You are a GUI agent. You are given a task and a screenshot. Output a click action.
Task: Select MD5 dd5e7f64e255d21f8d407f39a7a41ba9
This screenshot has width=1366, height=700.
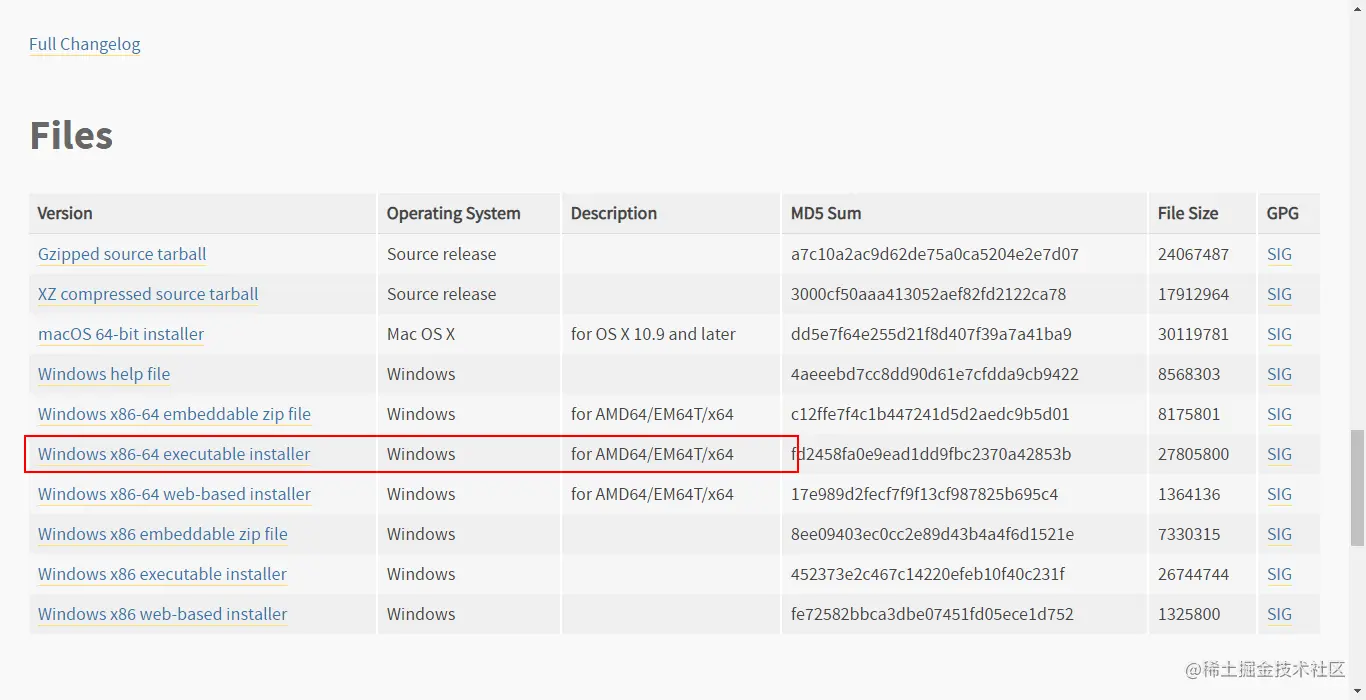click(931, 334)
